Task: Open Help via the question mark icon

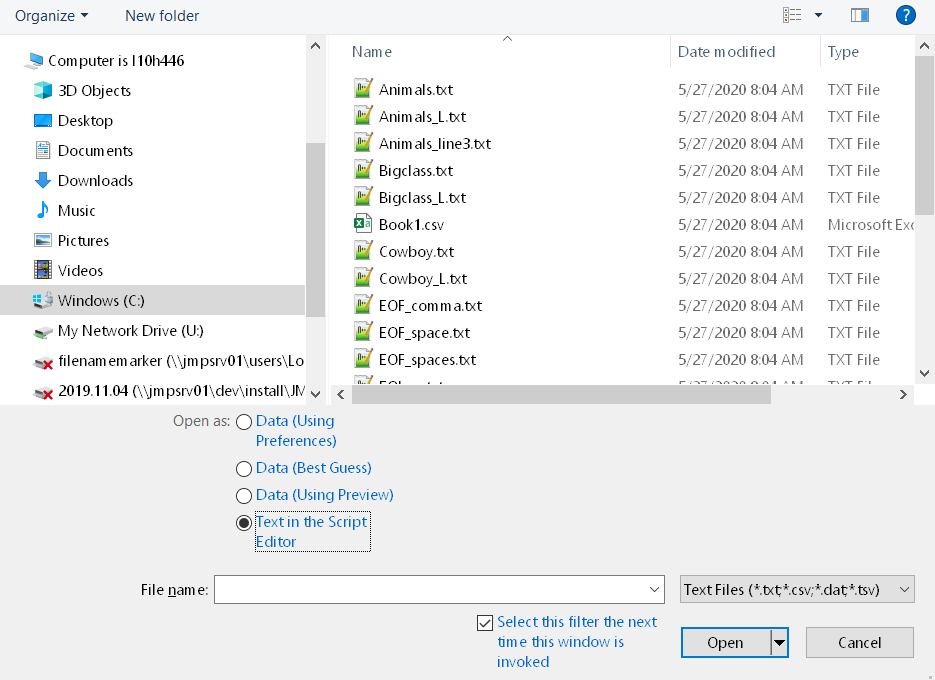Action: [905, 15]
